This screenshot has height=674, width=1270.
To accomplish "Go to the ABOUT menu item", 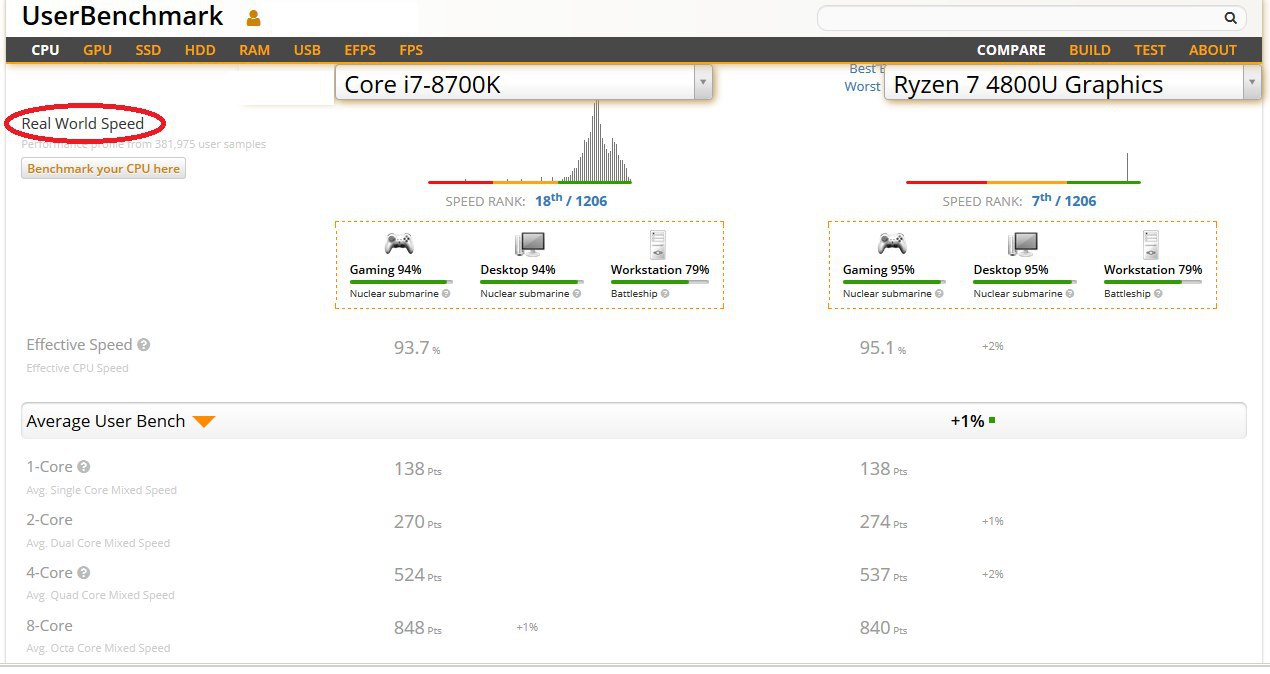I will [1213, 50].
